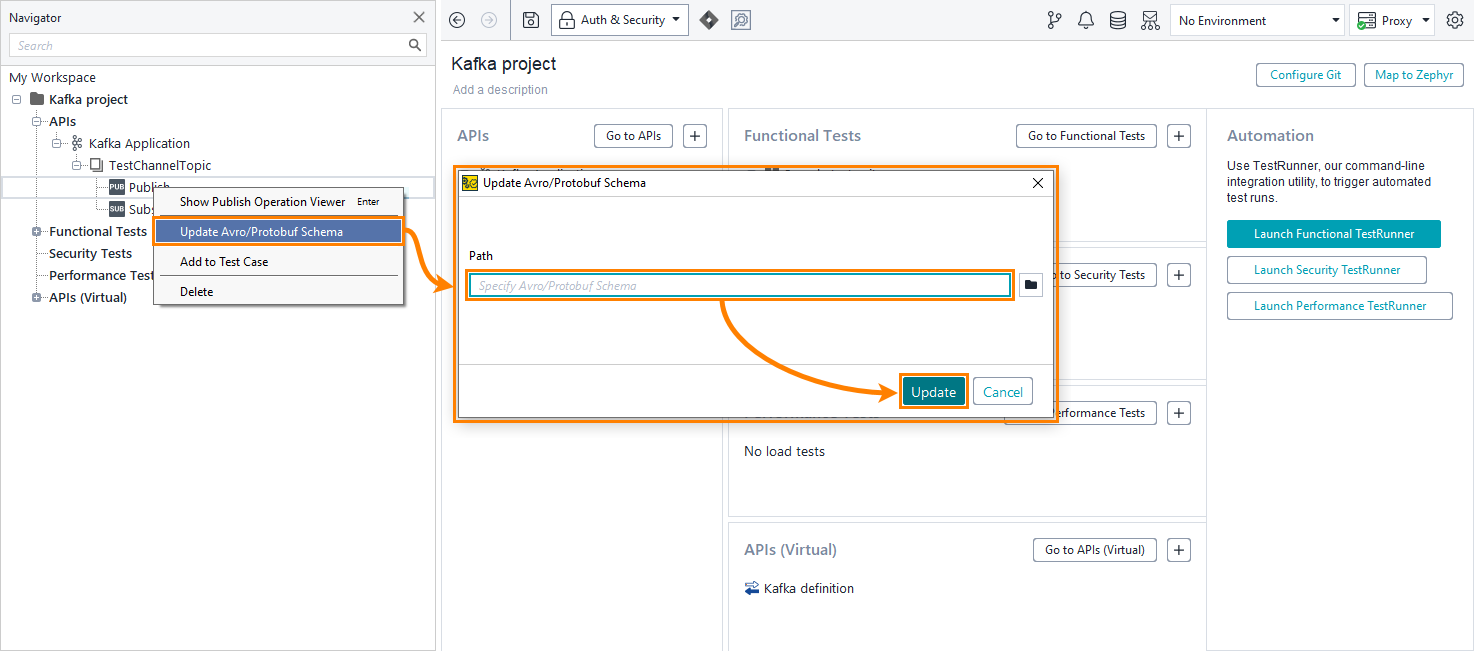1474x651 pixels.
Task: Navigate back with the left arrow icon
Action: pos(457,19)
